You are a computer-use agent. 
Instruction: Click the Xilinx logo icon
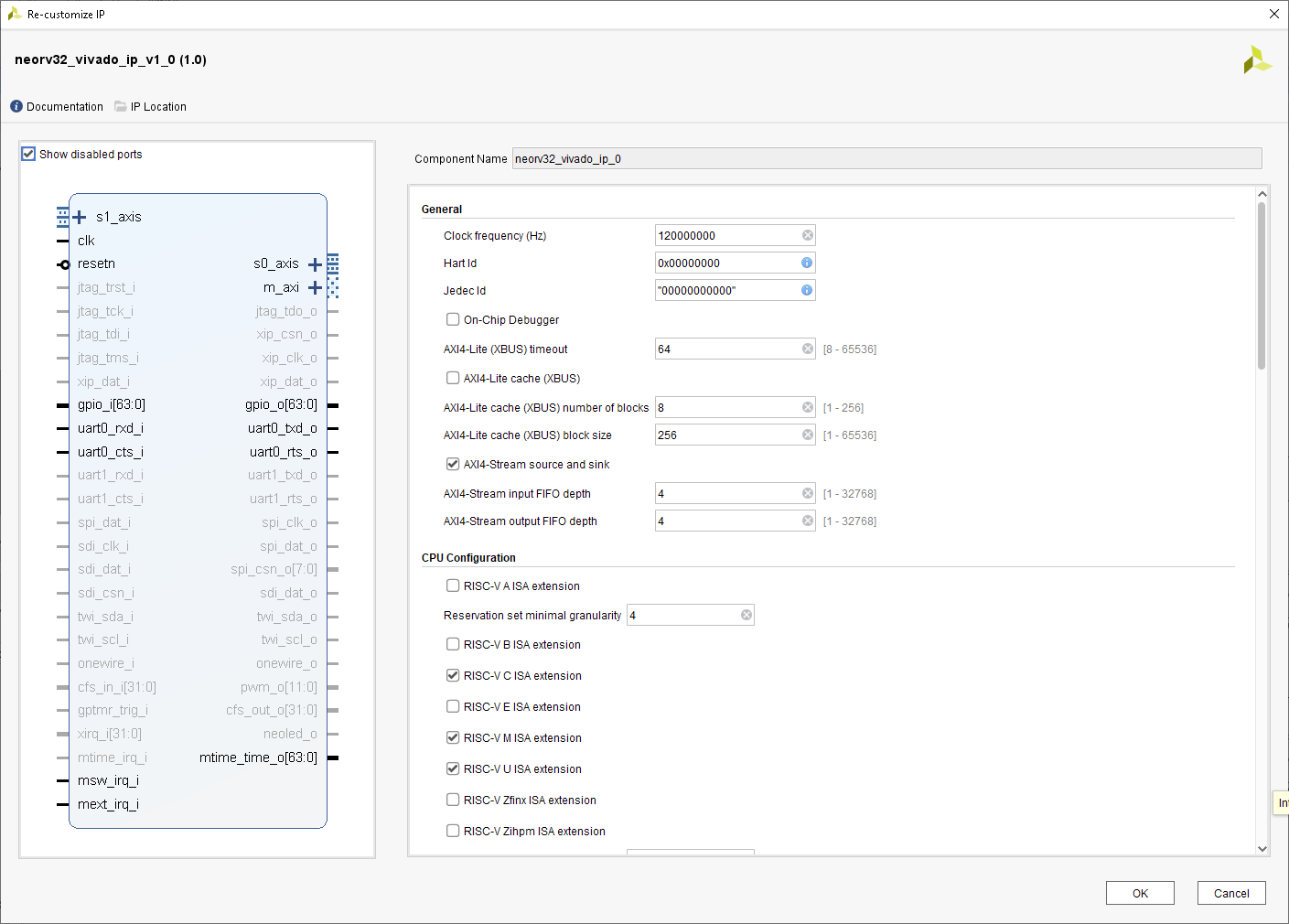(x=1257, y=60)
